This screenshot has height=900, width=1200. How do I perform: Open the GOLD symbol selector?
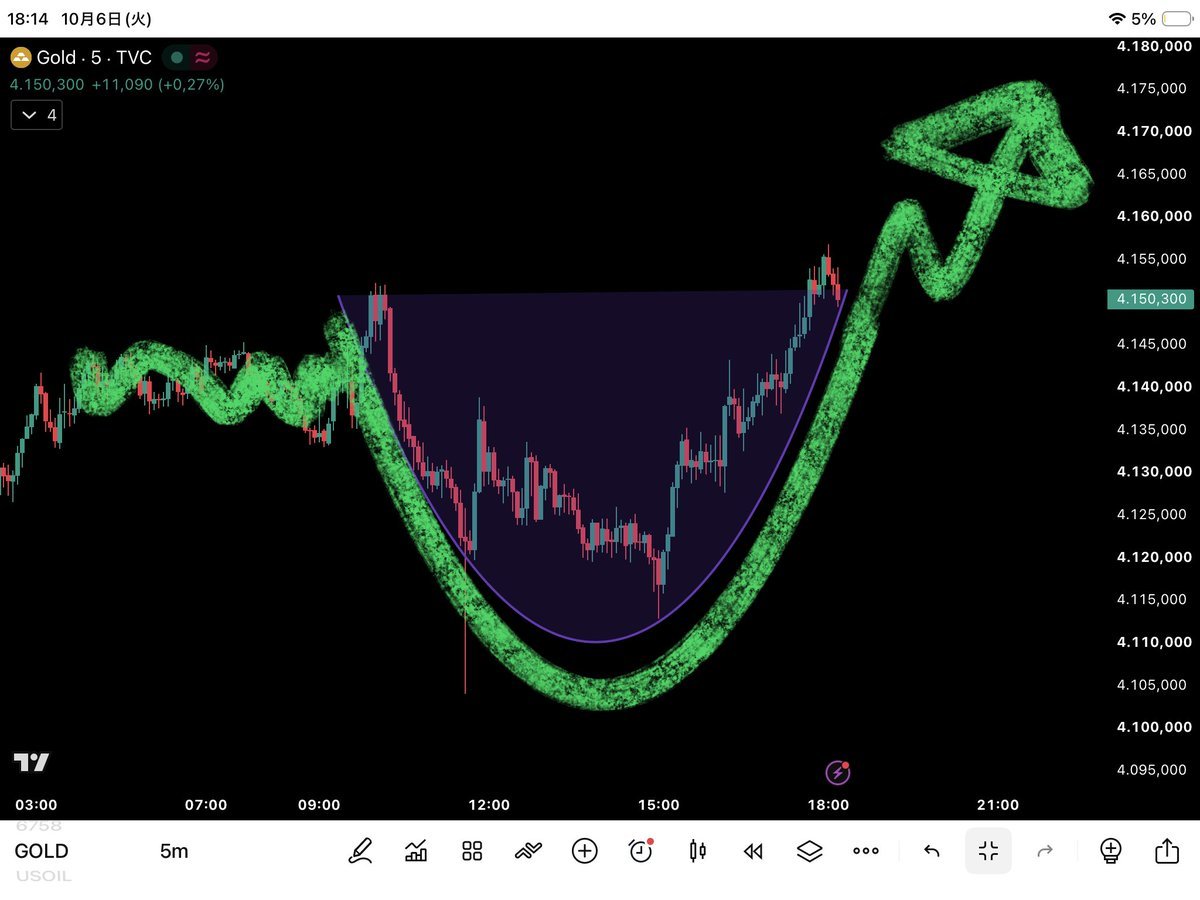[x=41, y=851]
